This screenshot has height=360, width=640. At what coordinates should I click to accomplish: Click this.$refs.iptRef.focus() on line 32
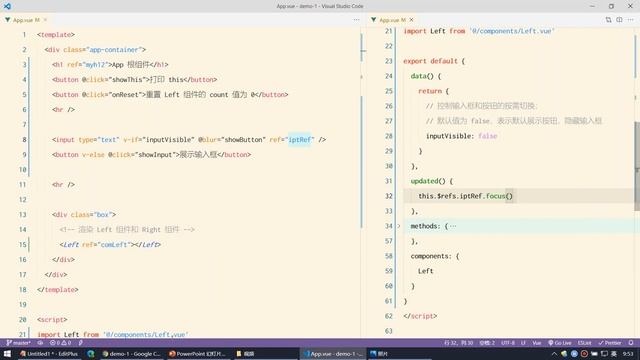click(465, 196)
